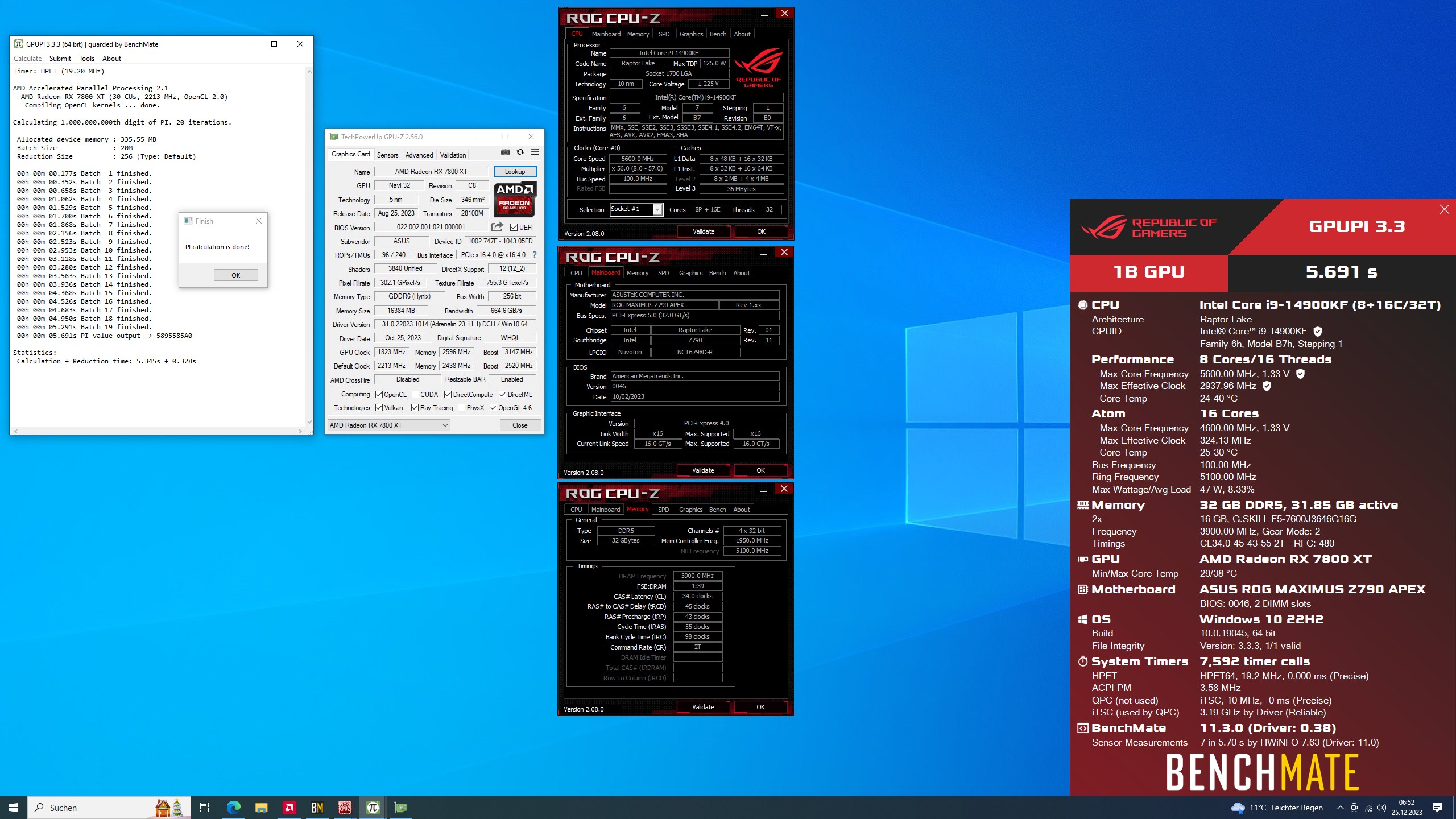Share BIOS using the export arrow icon
This screenshot has height=819, width=1456.
click(497, 227)
